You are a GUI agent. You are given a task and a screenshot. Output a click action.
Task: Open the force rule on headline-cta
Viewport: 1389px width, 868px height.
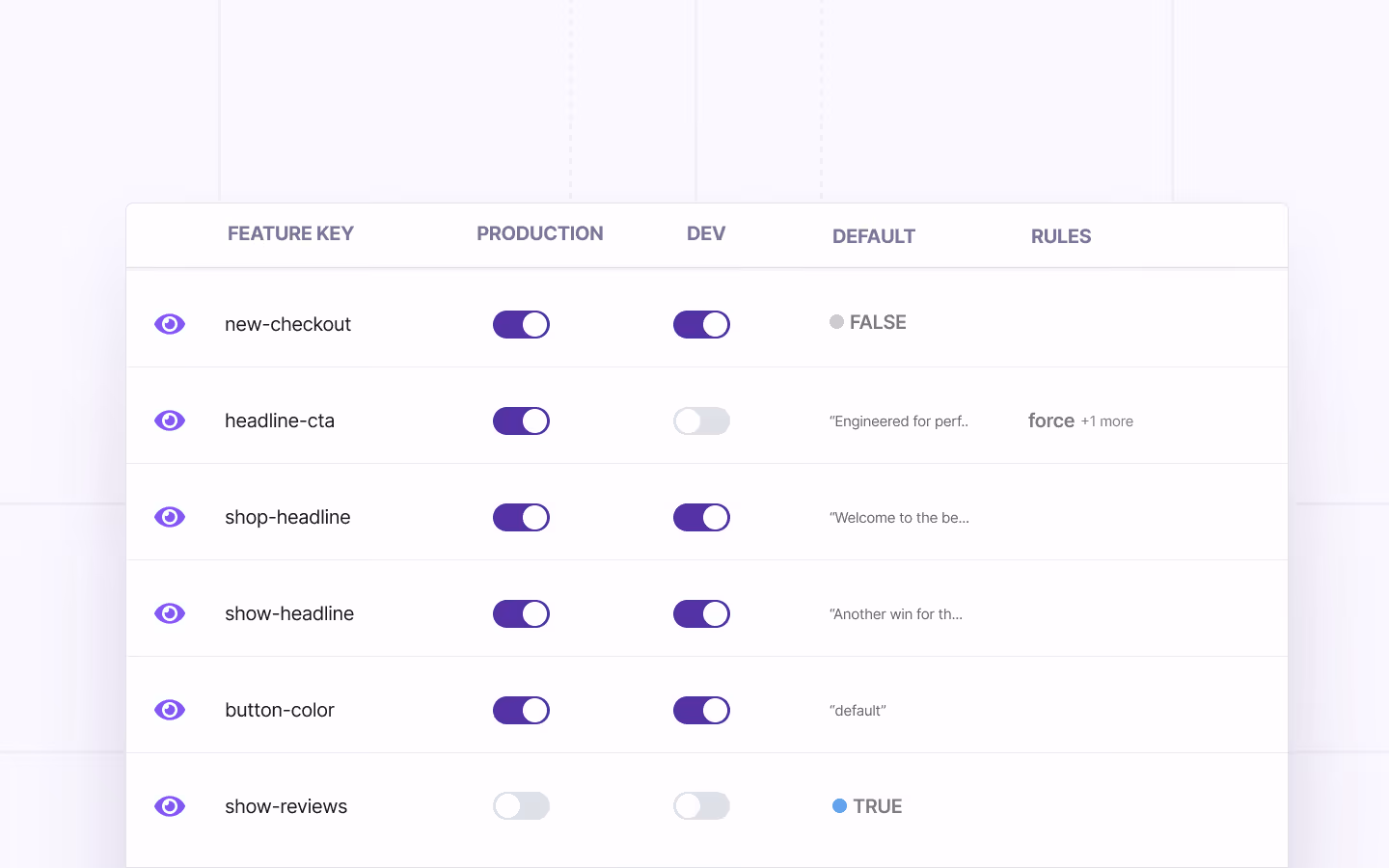pyautogui.click(x=1050, y=420)
